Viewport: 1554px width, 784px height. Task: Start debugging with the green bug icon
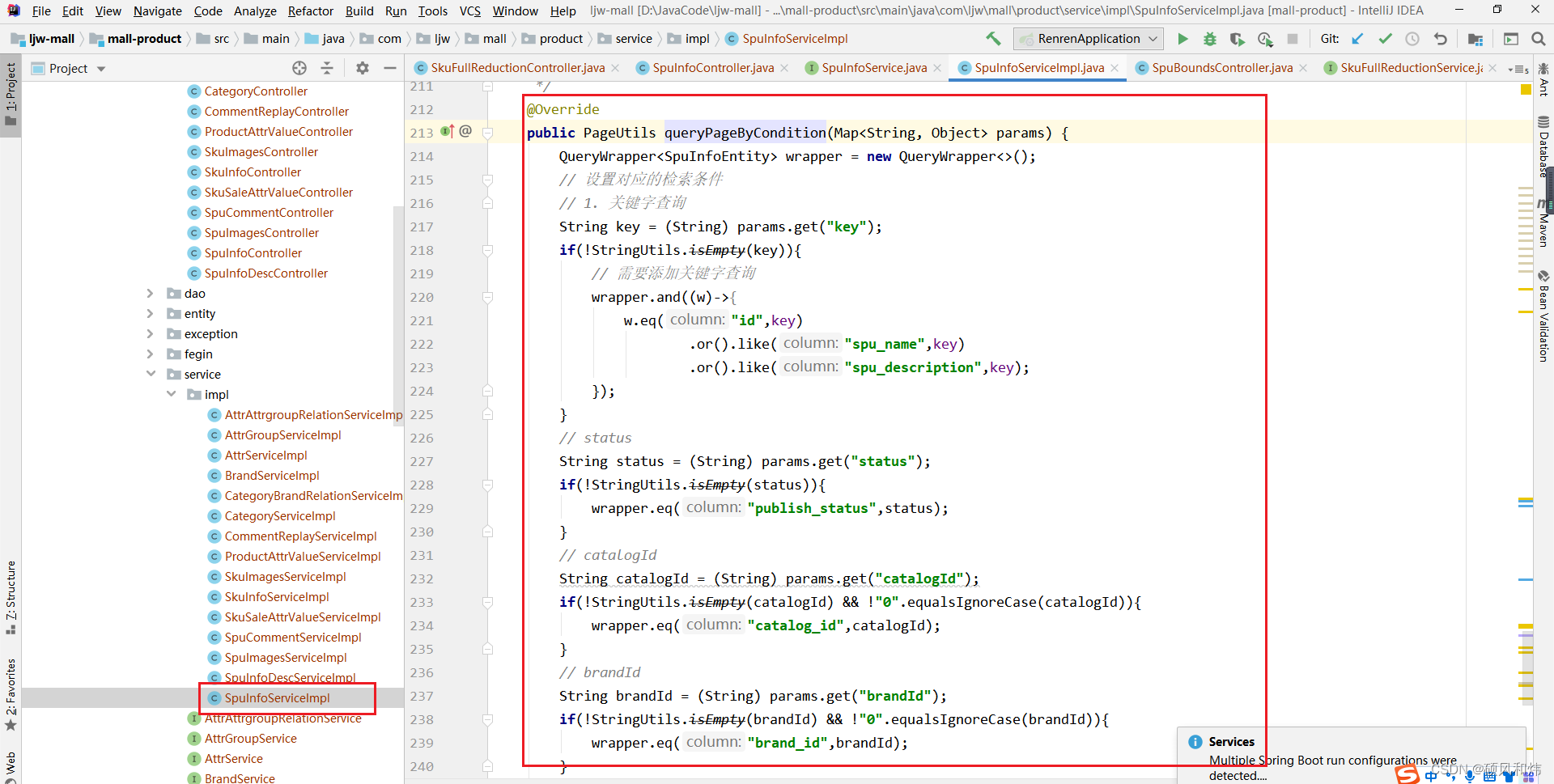[x=1210, y=39]
